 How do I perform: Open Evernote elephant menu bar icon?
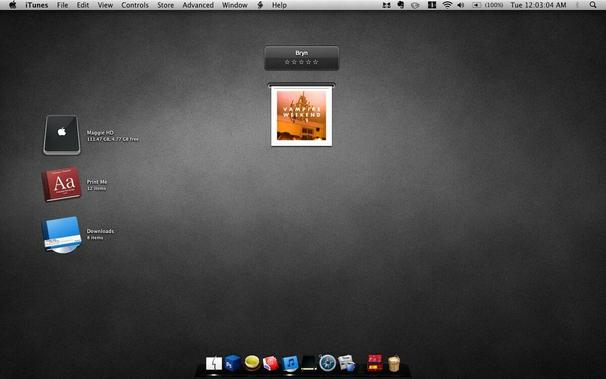coord(401,5)
